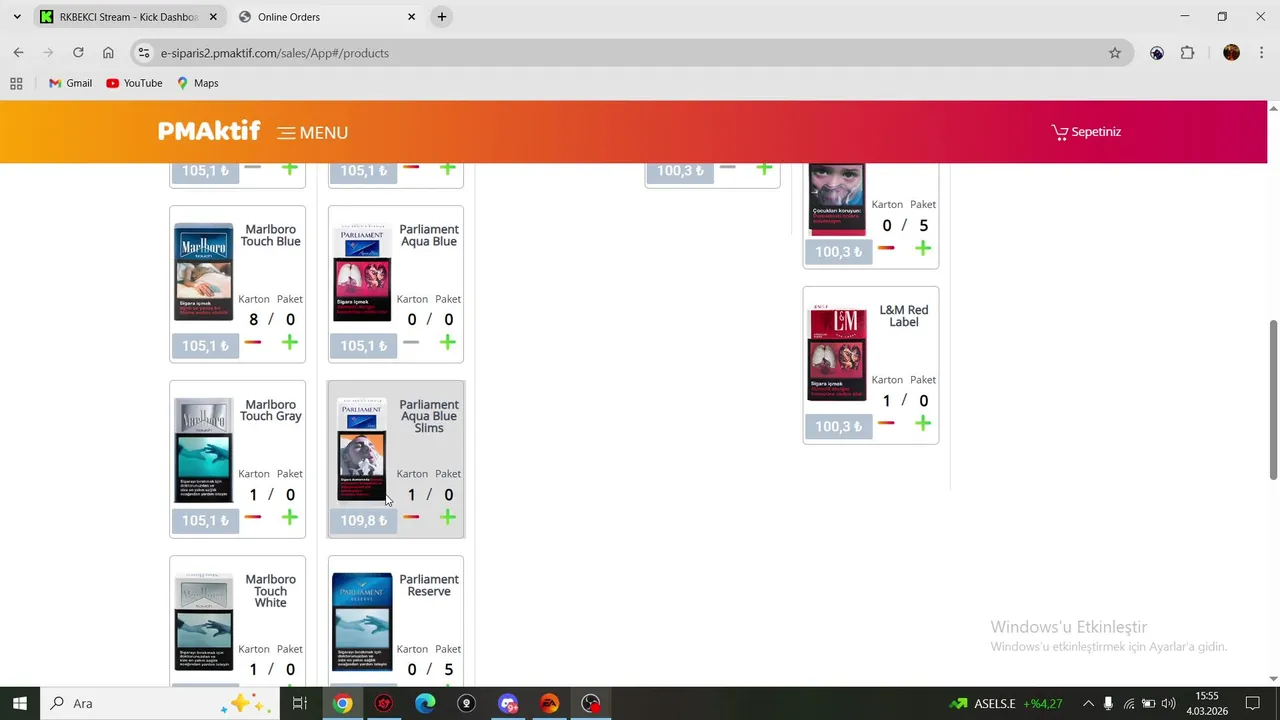This screenshot has width=1280, height=720.
Task: Select the Parliament Aqua Blue Slims image
Action: click(x=362, y=449)
